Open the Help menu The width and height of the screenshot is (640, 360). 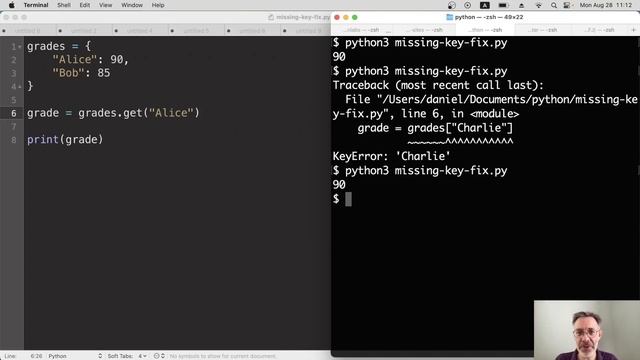(158, 5)
